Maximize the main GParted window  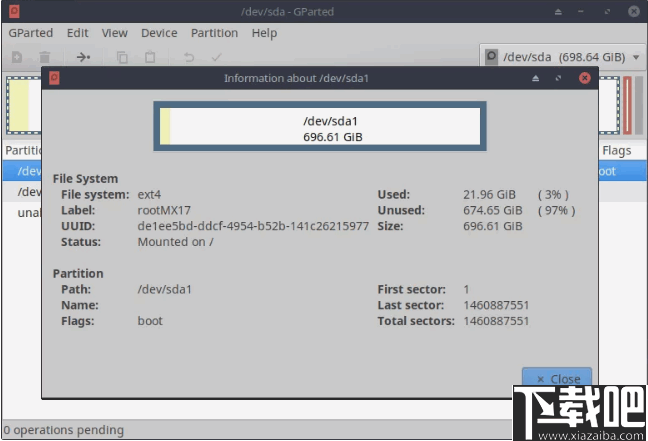click(607, 12)
